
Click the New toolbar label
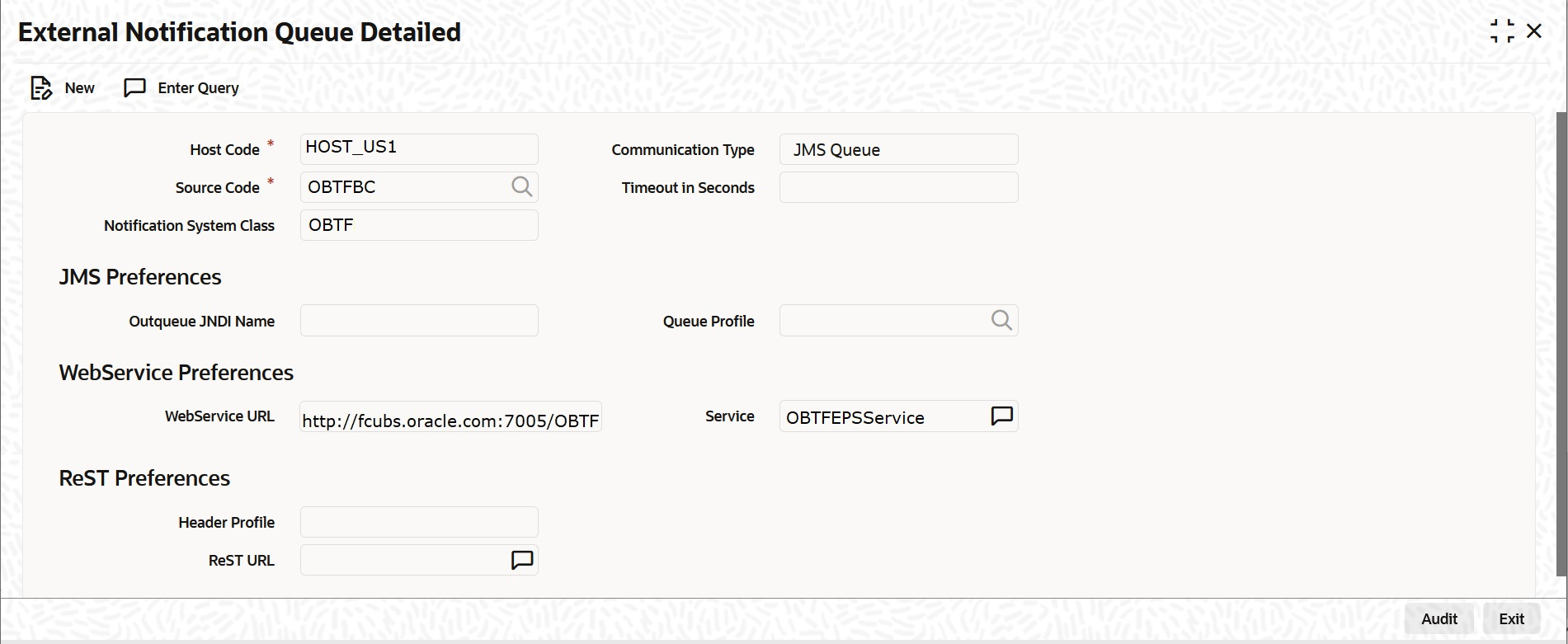click(80, 88)
